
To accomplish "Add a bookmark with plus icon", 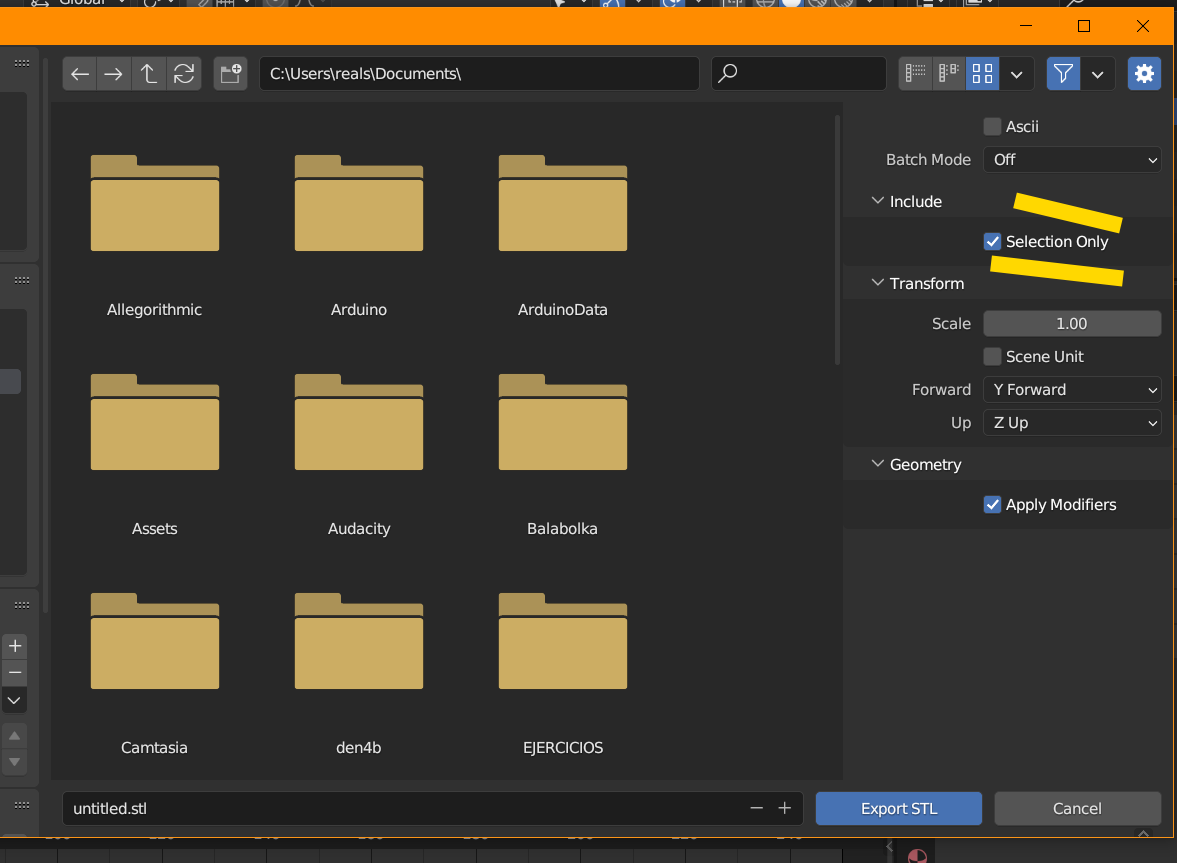I will 14,645.
